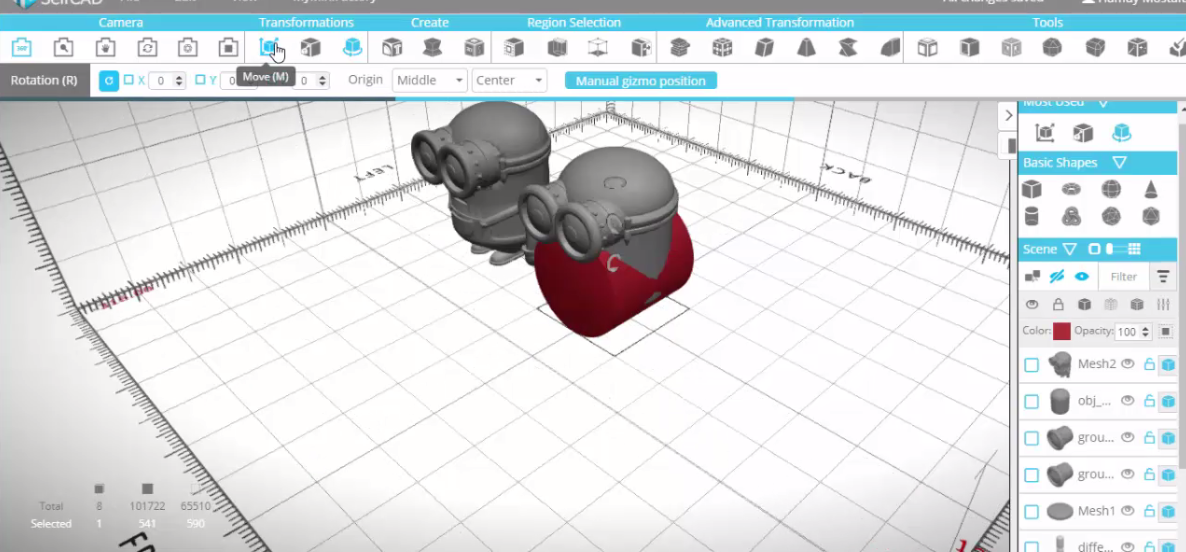
Task: Open the scene sort lines icon beside Filter
Action: (1163, 277)
